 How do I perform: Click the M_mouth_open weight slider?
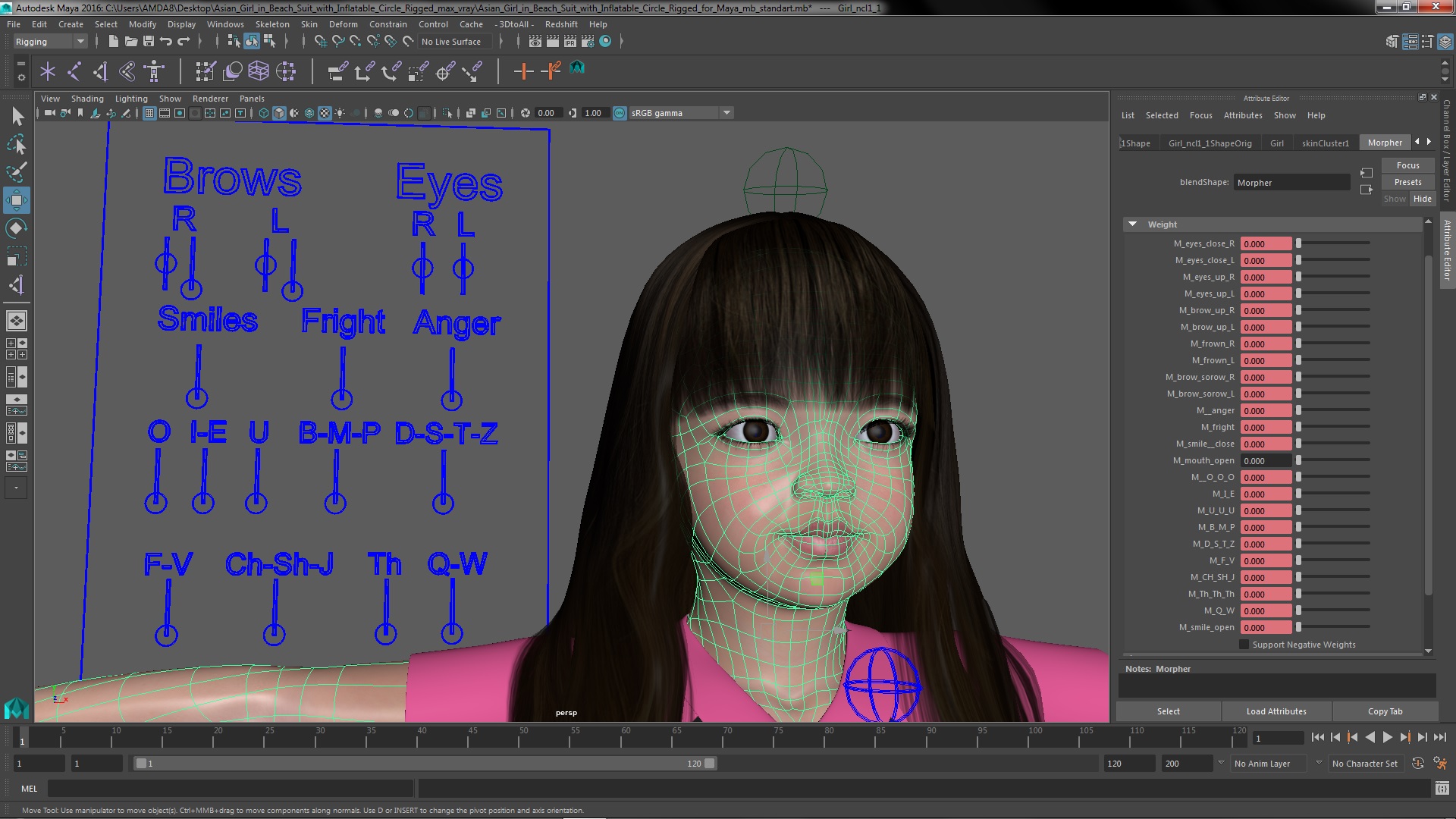(1333, 460)
